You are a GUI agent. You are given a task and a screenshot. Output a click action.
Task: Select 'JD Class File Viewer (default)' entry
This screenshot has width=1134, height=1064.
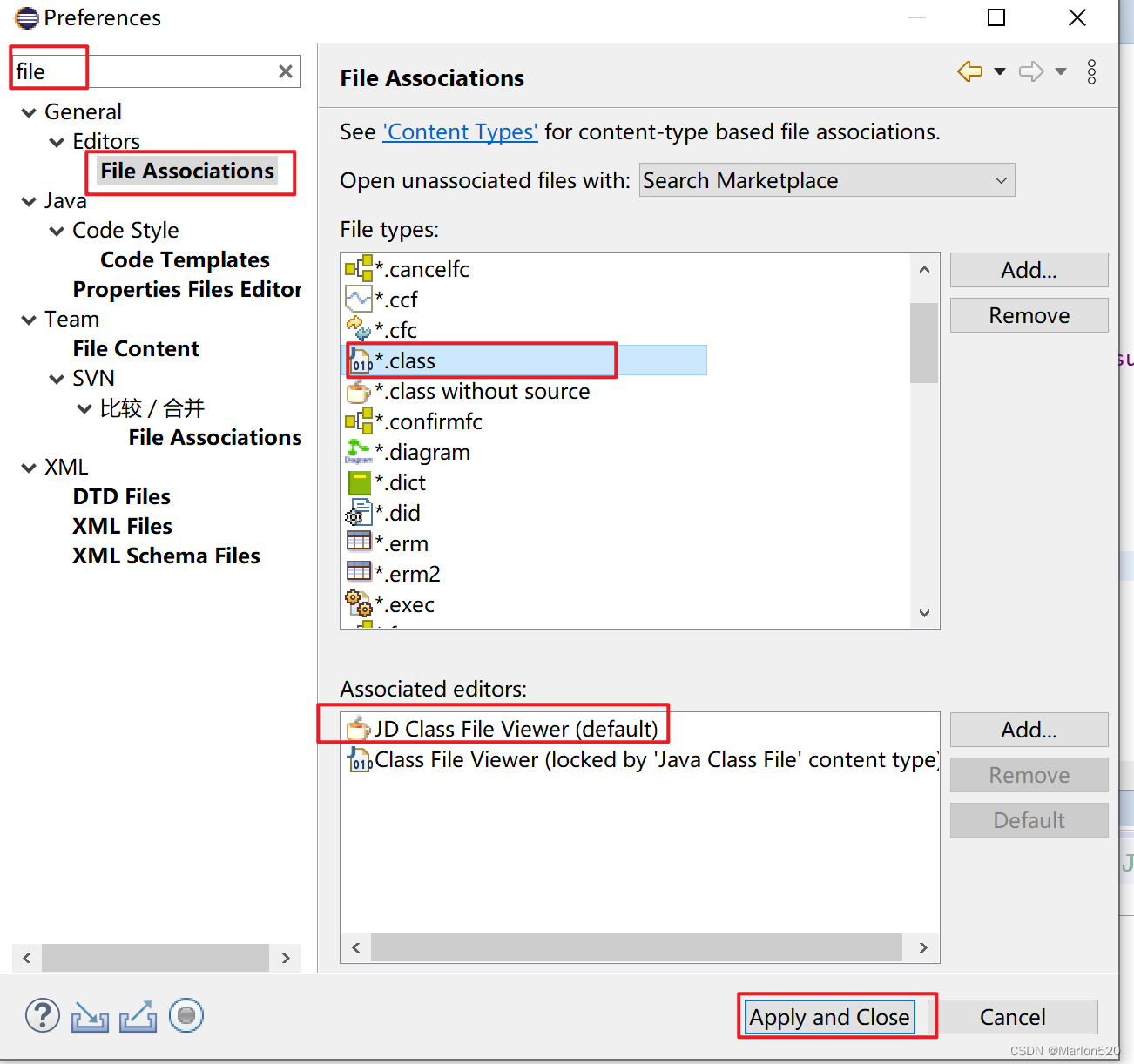click(x=516, y=729)
